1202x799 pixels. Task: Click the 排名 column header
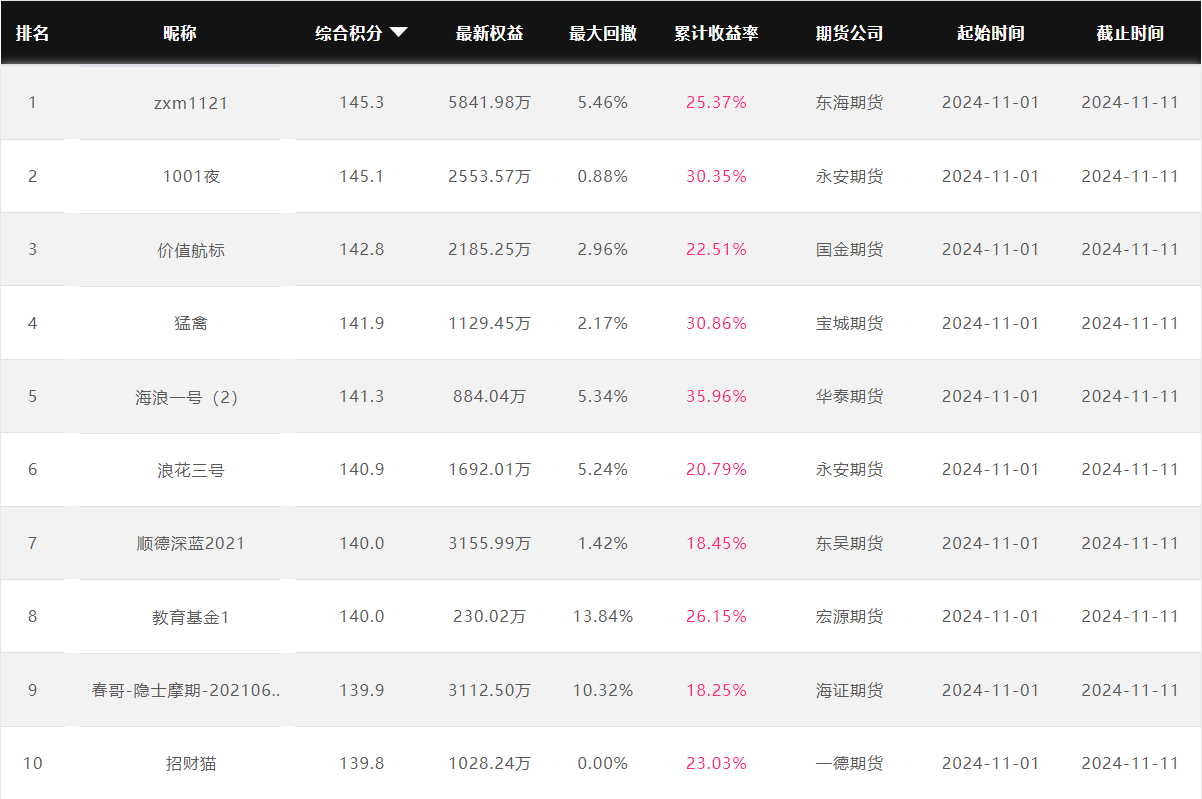(33, 33)
